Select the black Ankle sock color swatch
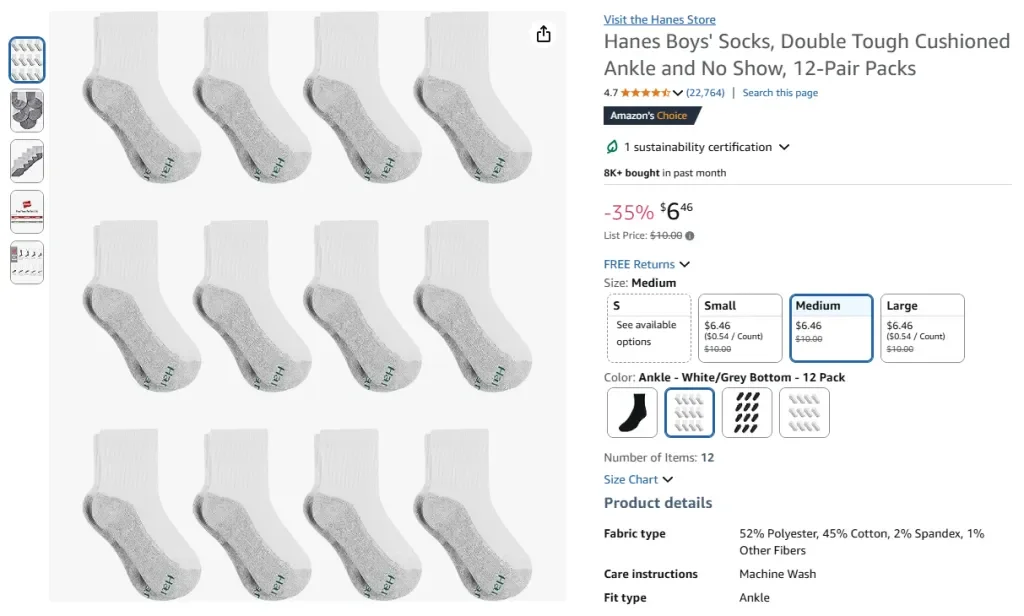The width and height of the screenshot is (1024, 616). point(631,412)
